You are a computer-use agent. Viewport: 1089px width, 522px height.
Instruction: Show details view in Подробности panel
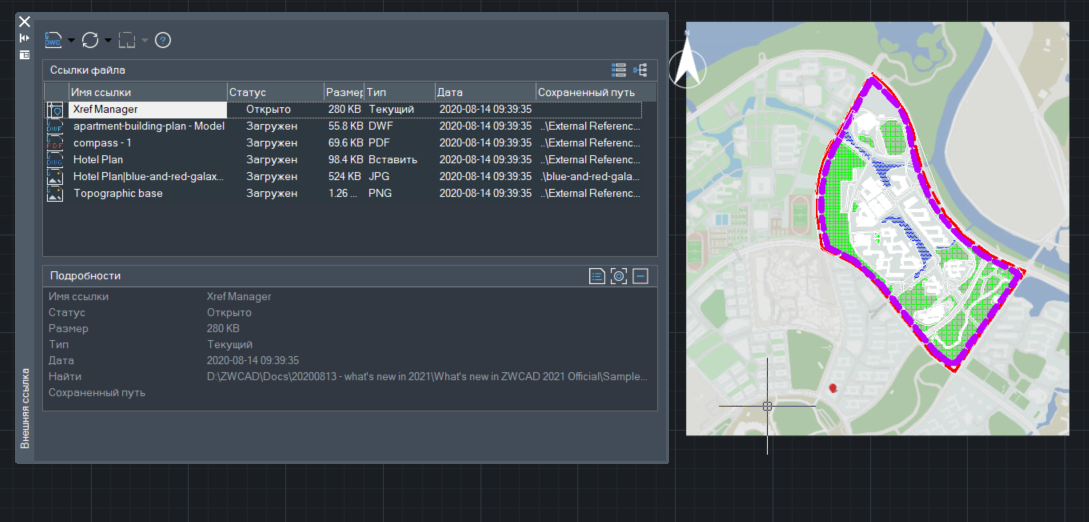597,276
